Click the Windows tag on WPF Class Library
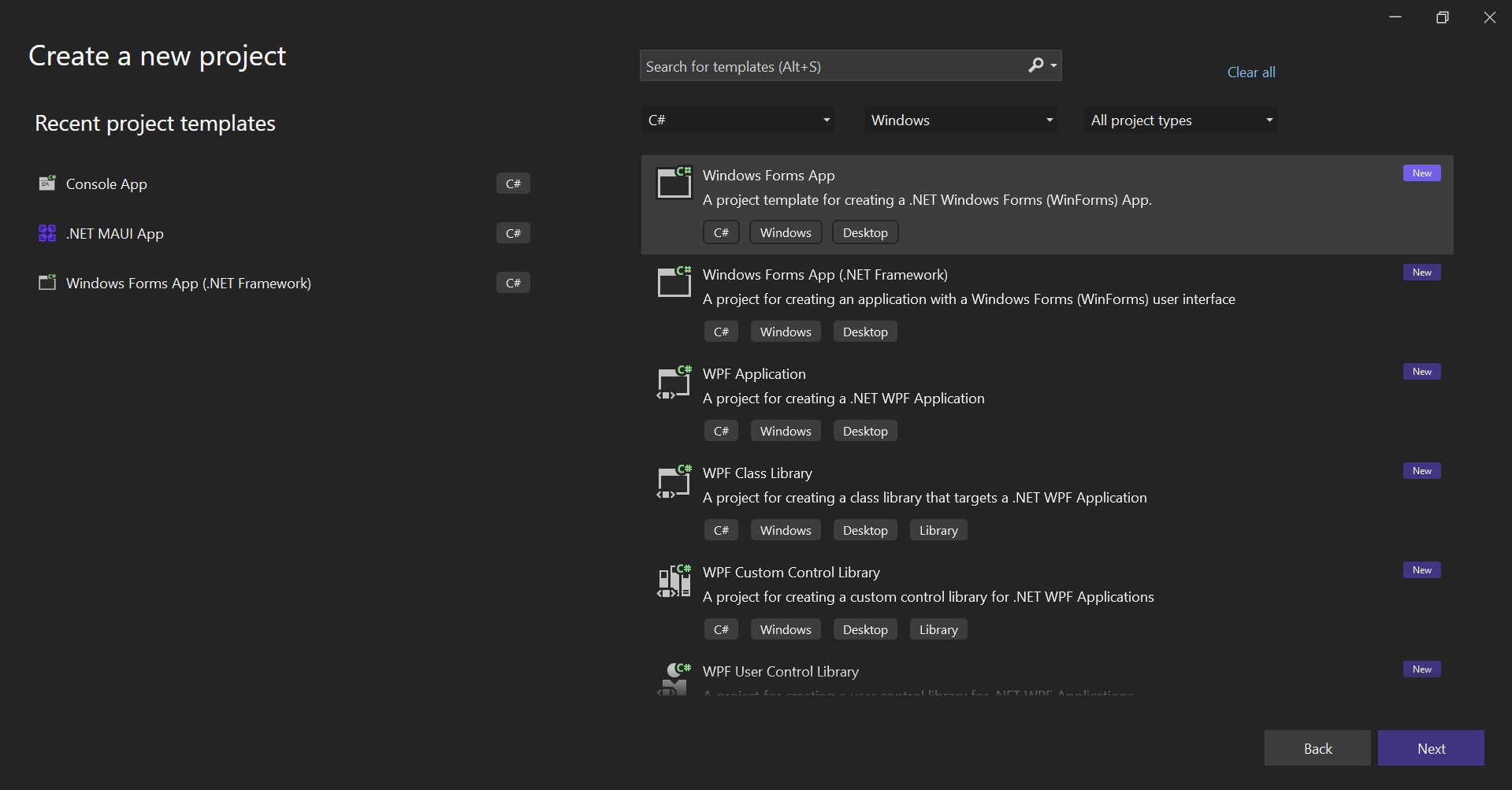This screenshot has height=790, width=1512. click(786, 530)
